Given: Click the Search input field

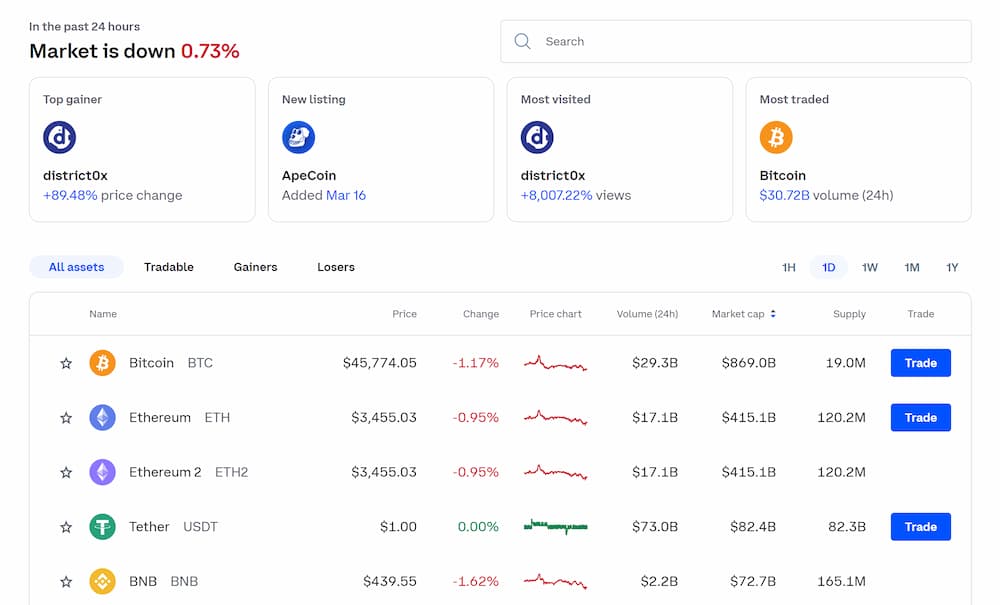Looking at the screenshot, I should (x=735, y=41).
